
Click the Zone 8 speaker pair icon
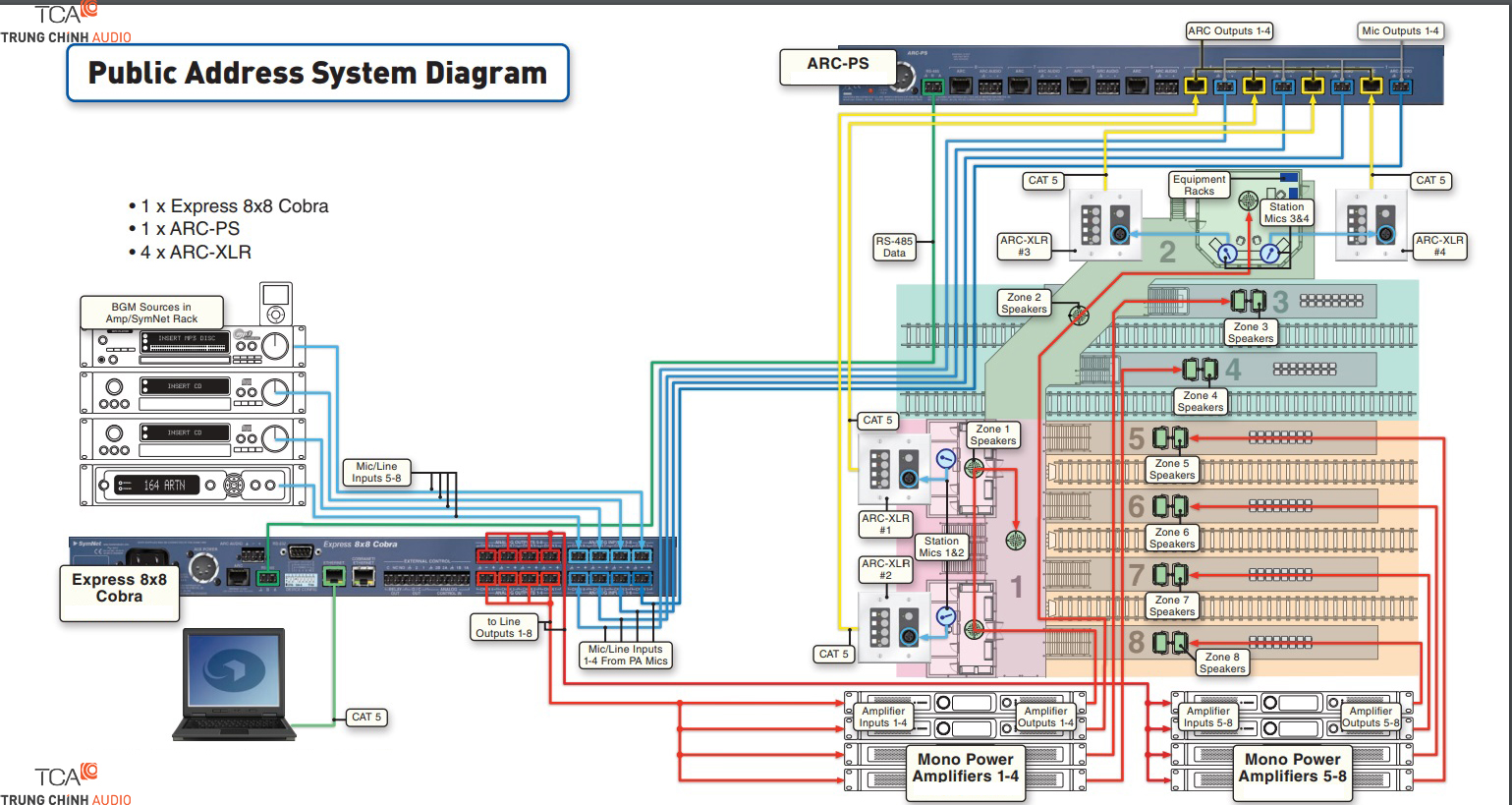click(x=1169, y=642)
